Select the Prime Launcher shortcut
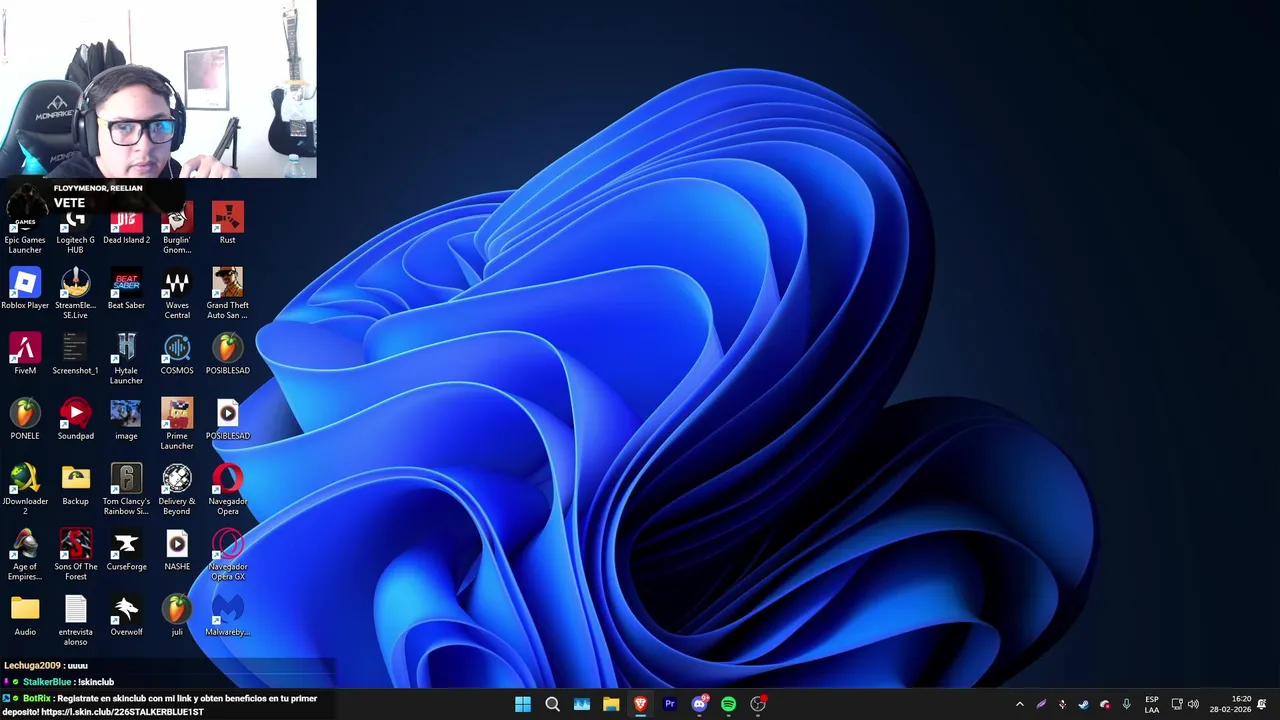Viewport: 1280px width, 720px height. [177, 423]
